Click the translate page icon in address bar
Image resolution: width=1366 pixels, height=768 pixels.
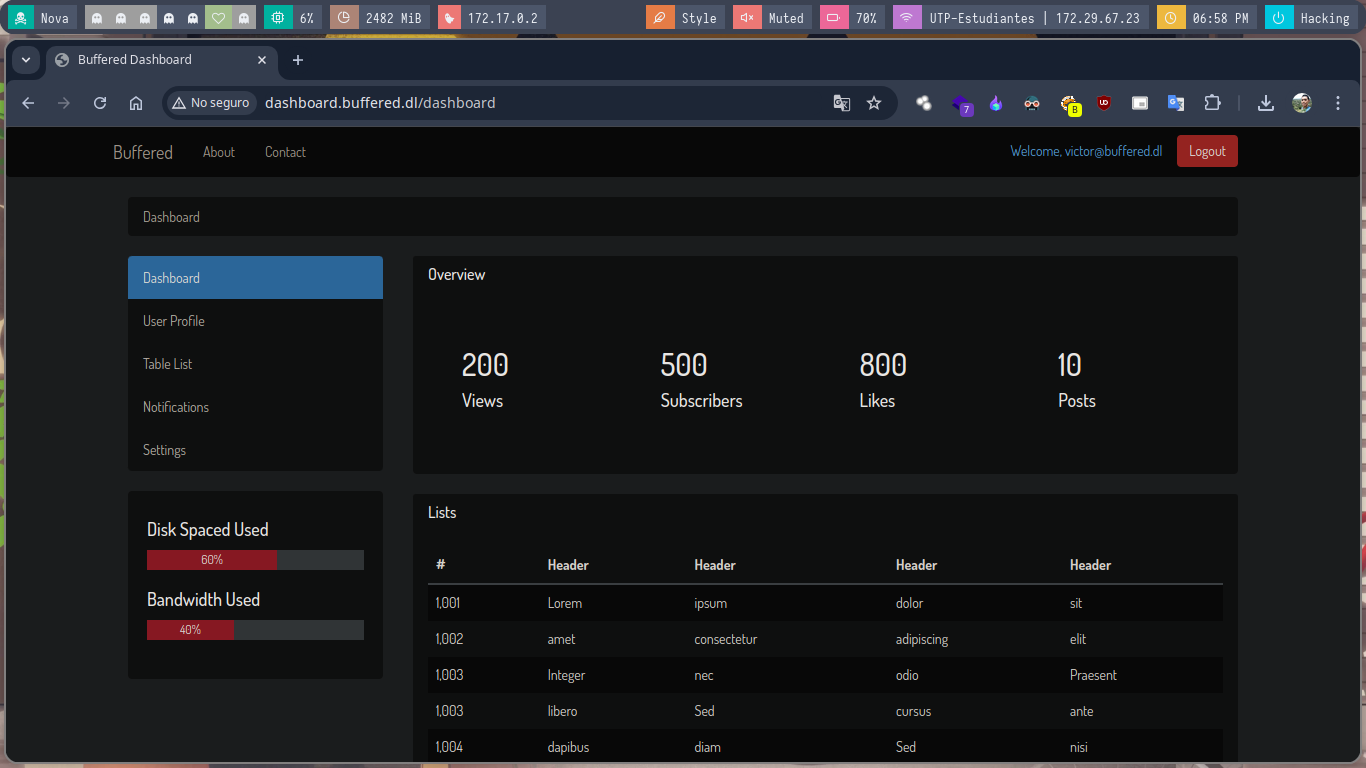point(842,103)
